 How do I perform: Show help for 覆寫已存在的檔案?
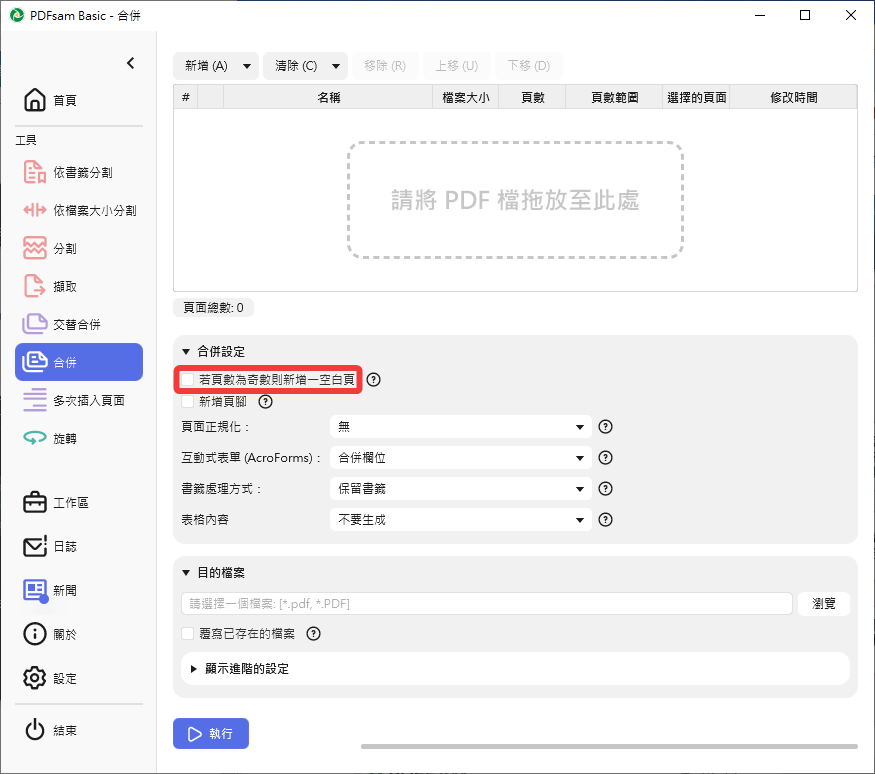coord(314,634)
